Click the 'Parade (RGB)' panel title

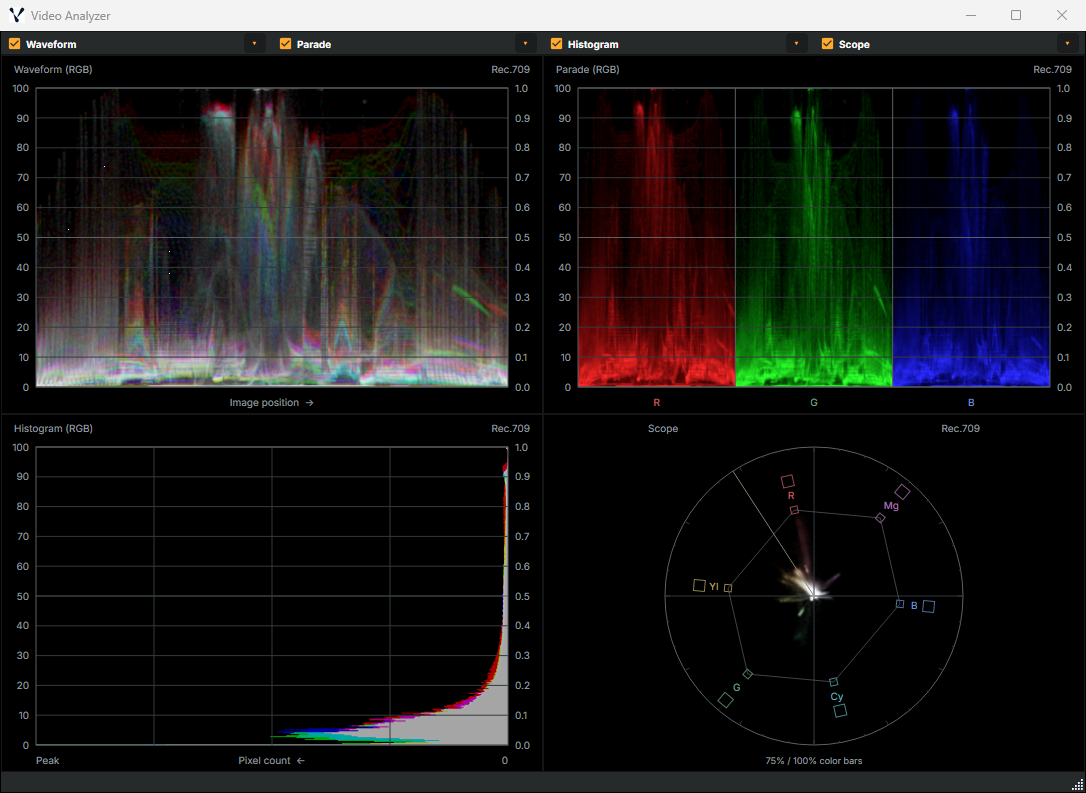[587, 70]
